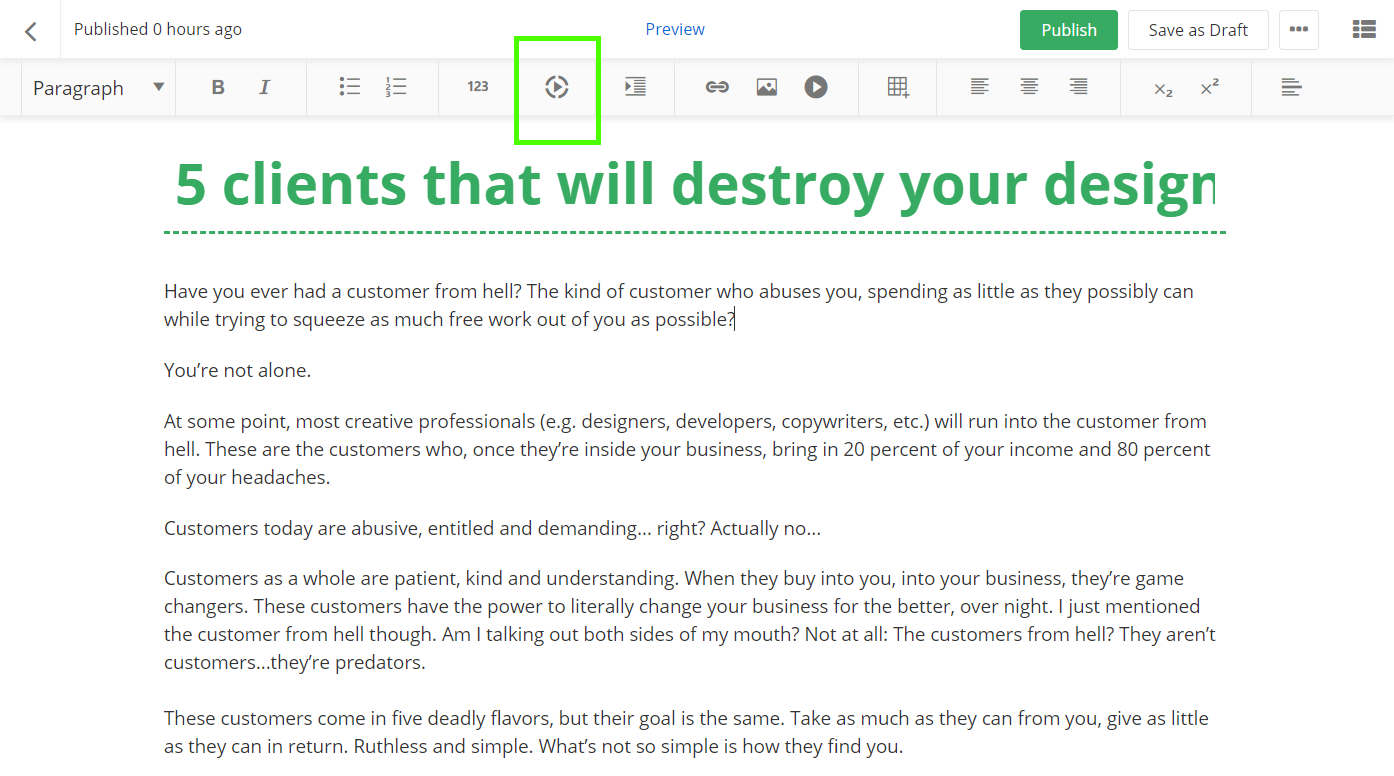1394x776 pixels.
Task: Toggle italic formatting
Action: [265, 88]
